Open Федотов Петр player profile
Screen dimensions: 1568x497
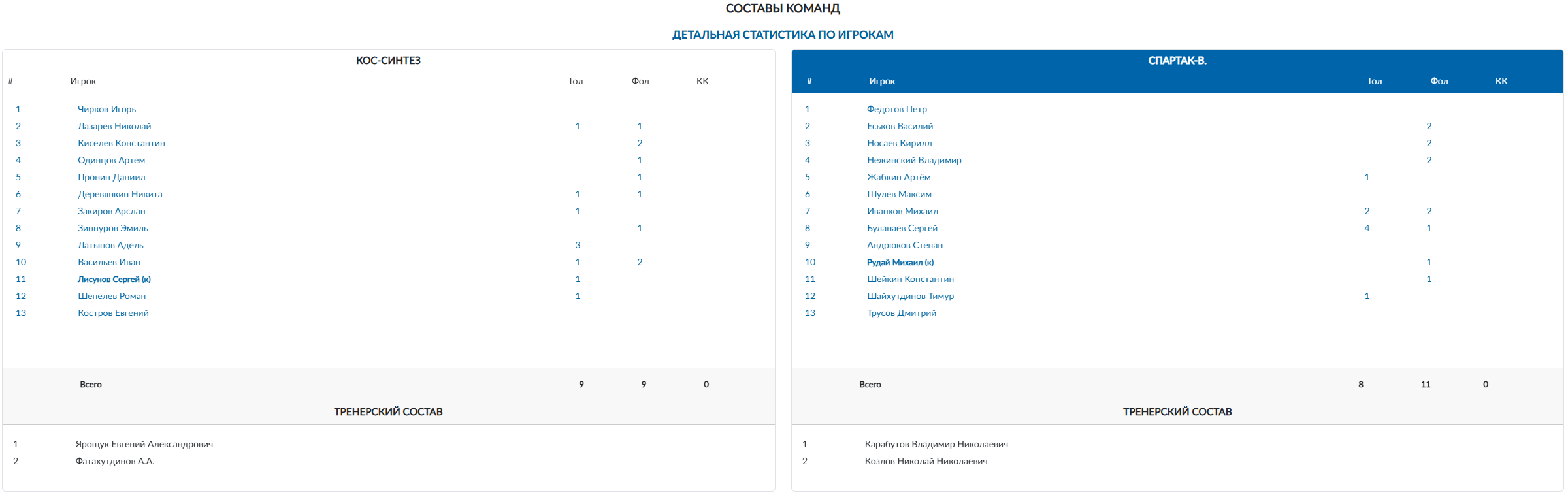pos(897,109)
